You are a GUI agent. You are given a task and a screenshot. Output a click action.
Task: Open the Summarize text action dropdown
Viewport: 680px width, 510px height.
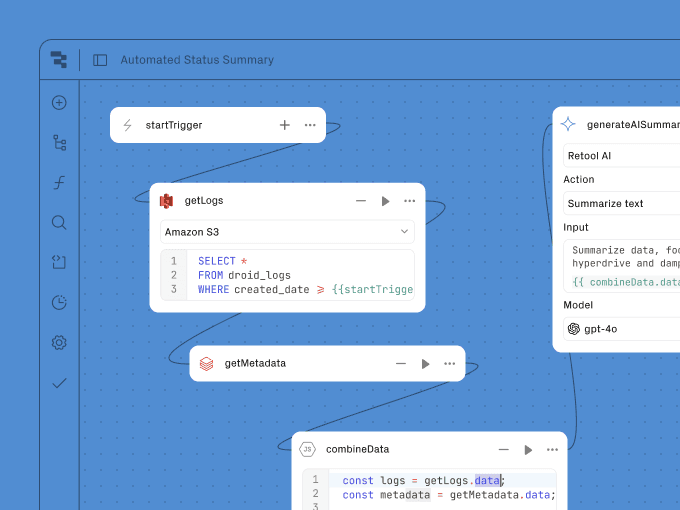(622, 203)
